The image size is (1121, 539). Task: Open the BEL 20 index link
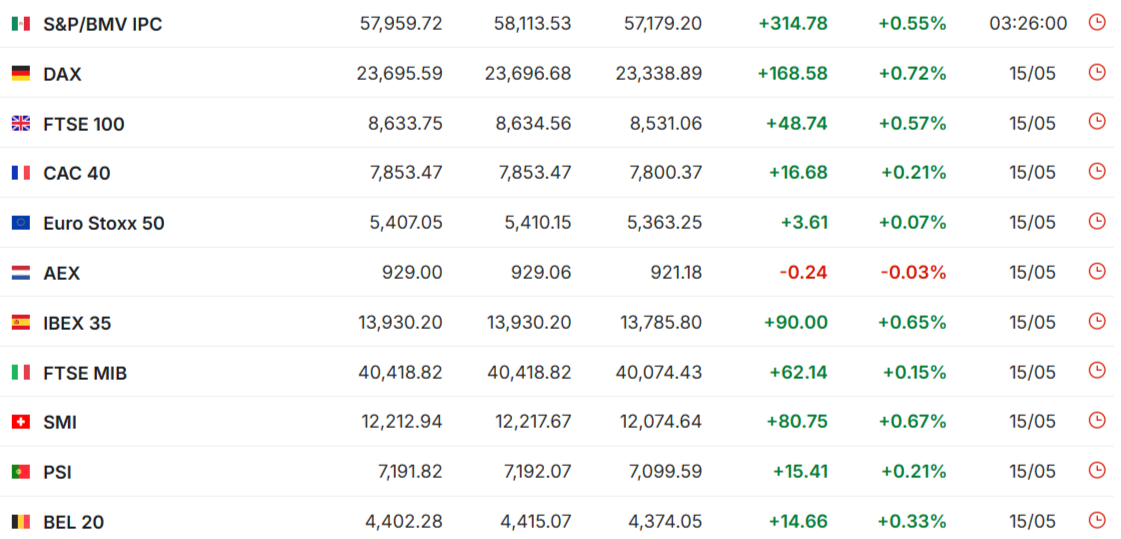coord(74,523)
